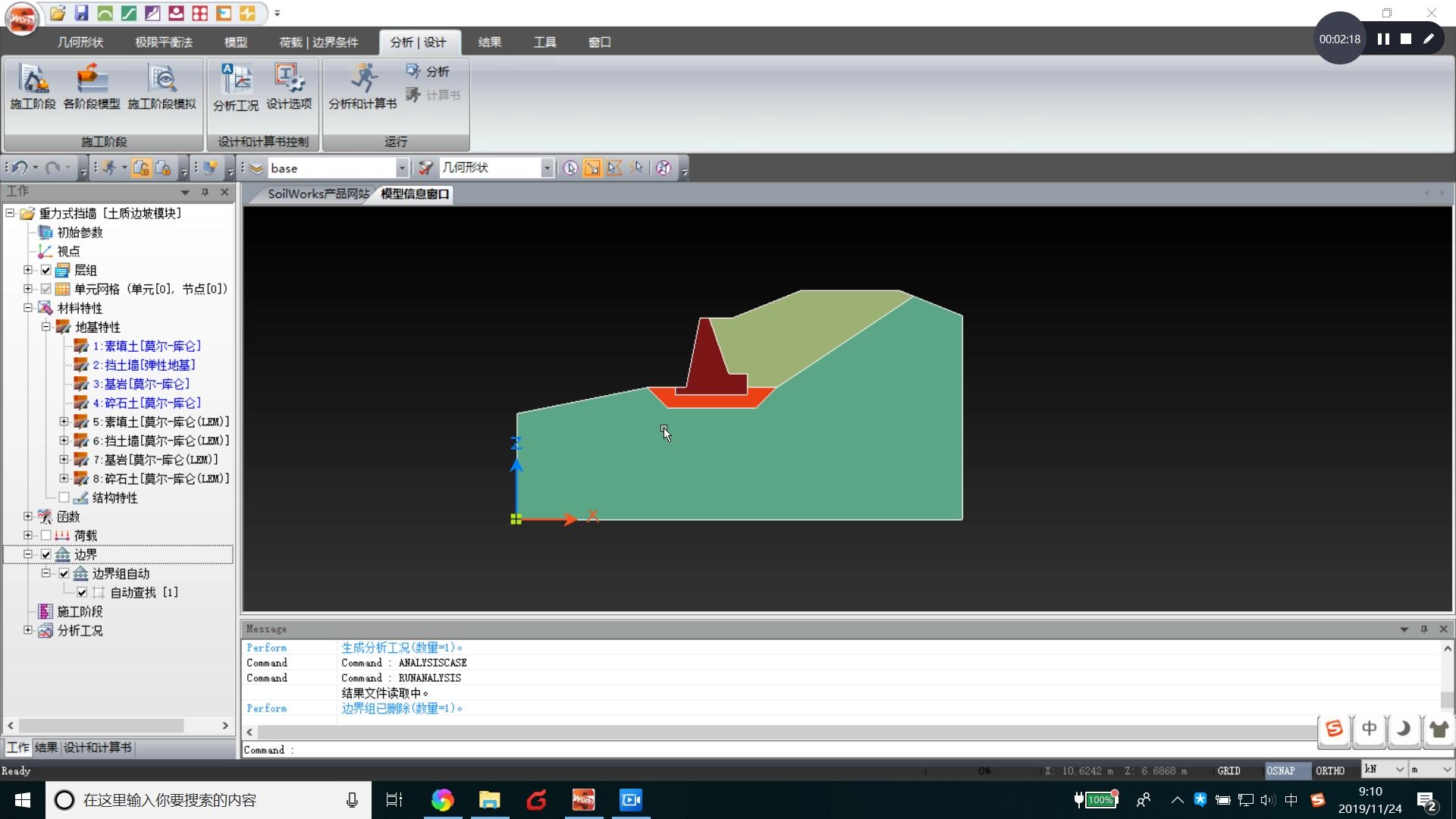The width and height of the screenshot is (1456, 819).
Task: Toggle GRID in the status bar
Action: point(1228,770)
